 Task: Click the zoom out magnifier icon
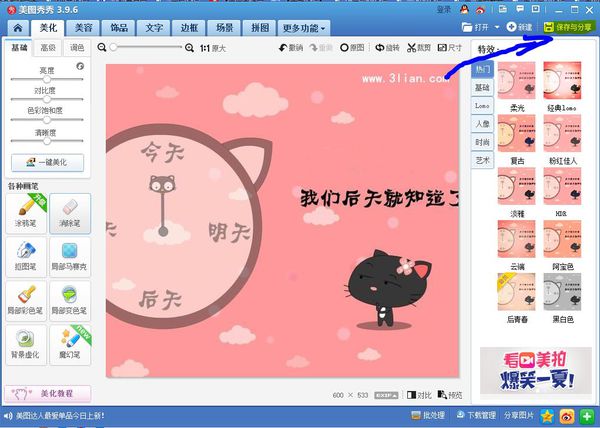(x=101, y=47)
